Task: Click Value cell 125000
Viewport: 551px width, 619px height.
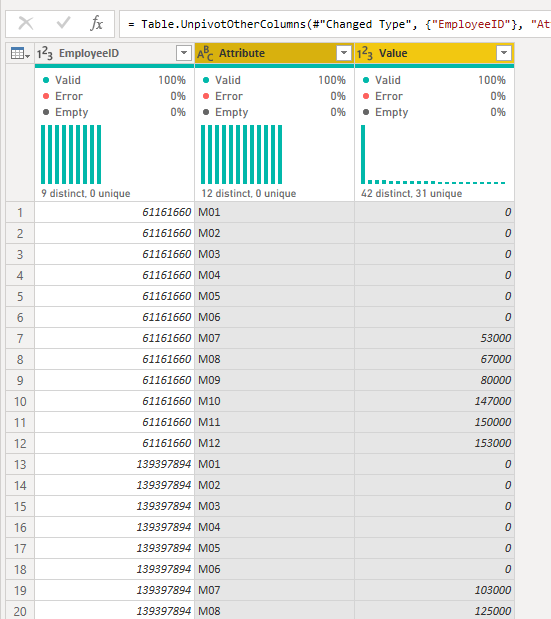Action: coord(434,611)
